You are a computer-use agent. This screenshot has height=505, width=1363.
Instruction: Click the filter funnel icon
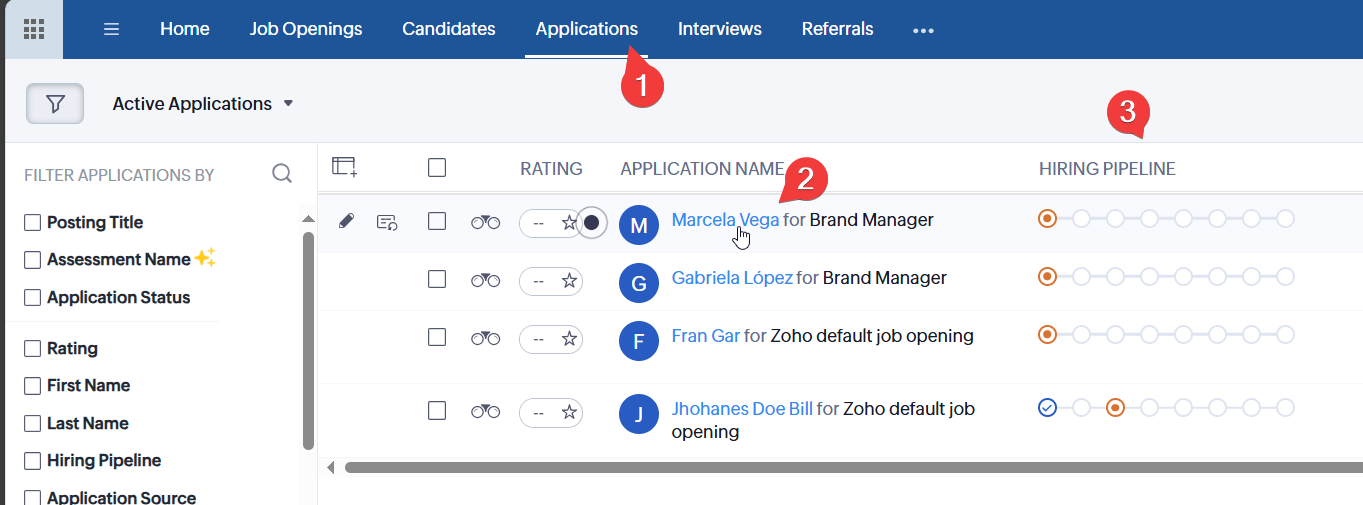click(x=55, y=104)
